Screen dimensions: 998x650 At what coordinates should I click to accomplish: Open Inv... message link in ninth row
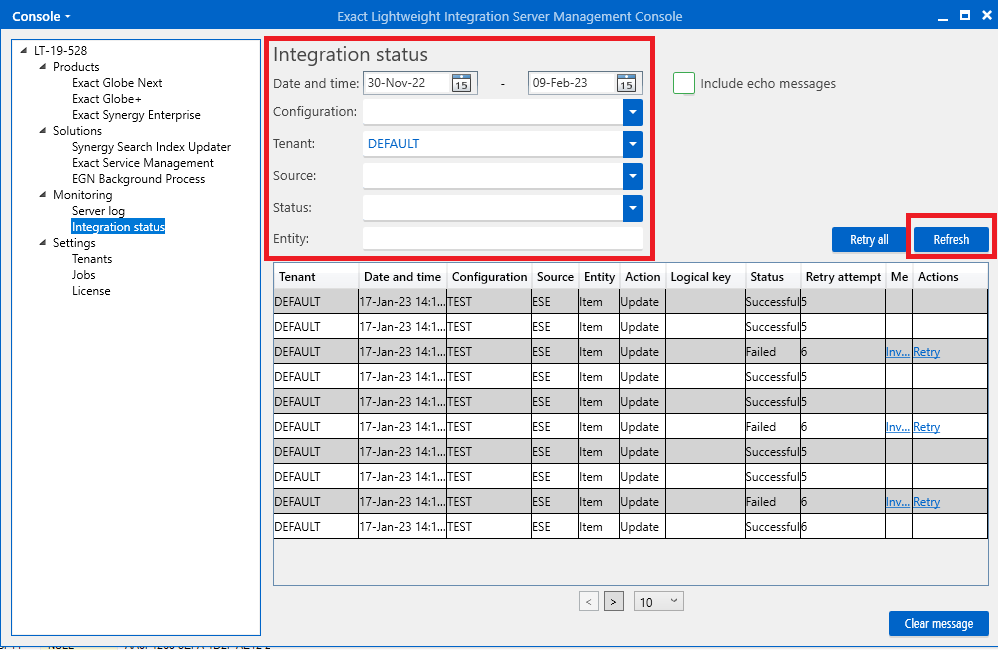897,502
